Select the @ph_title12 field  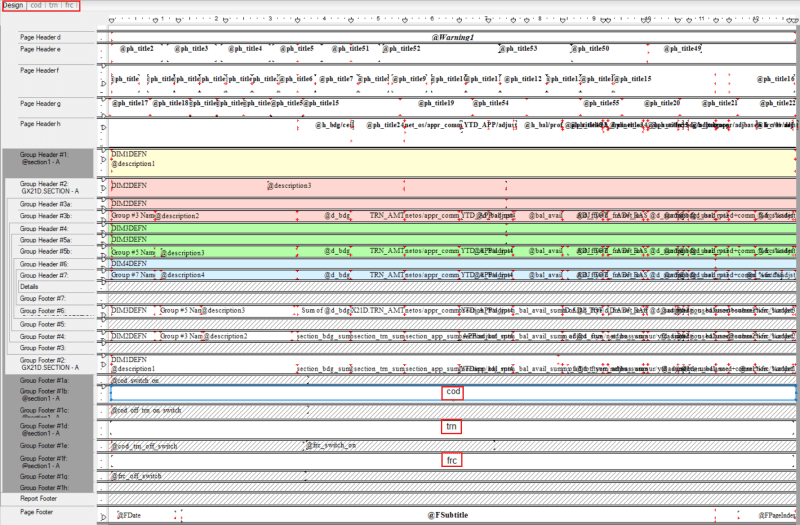[523, 79]
